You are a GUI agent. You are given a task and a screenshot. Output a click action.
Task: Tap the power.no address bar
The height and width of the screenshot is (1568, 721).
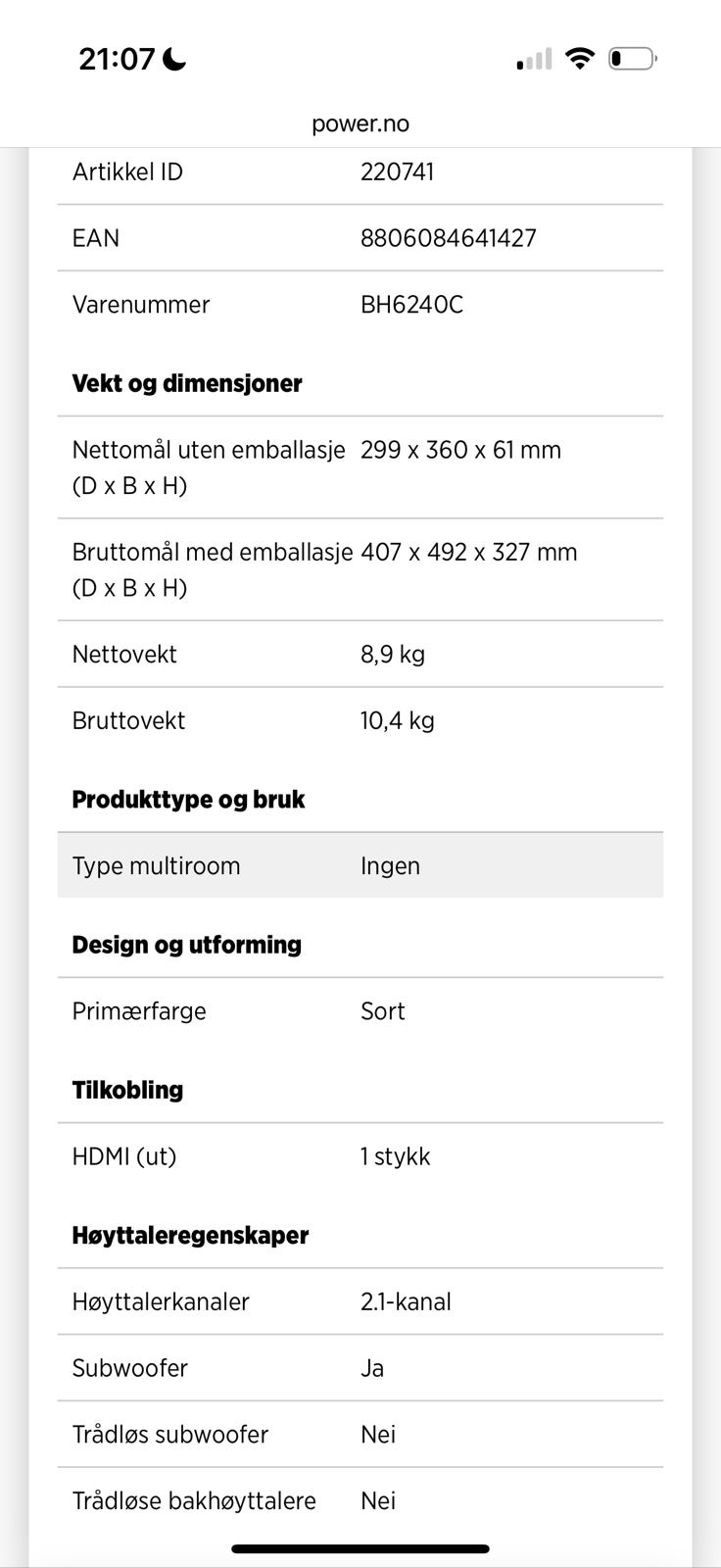click(x=360, y=124)
